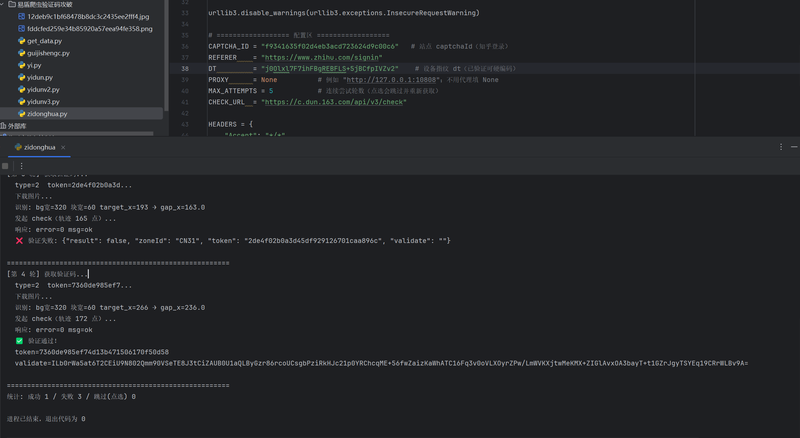Click line number 43 in the gutter
Image resolution: width=800 pixels, height=438 pixels.
tap(185, 125)
